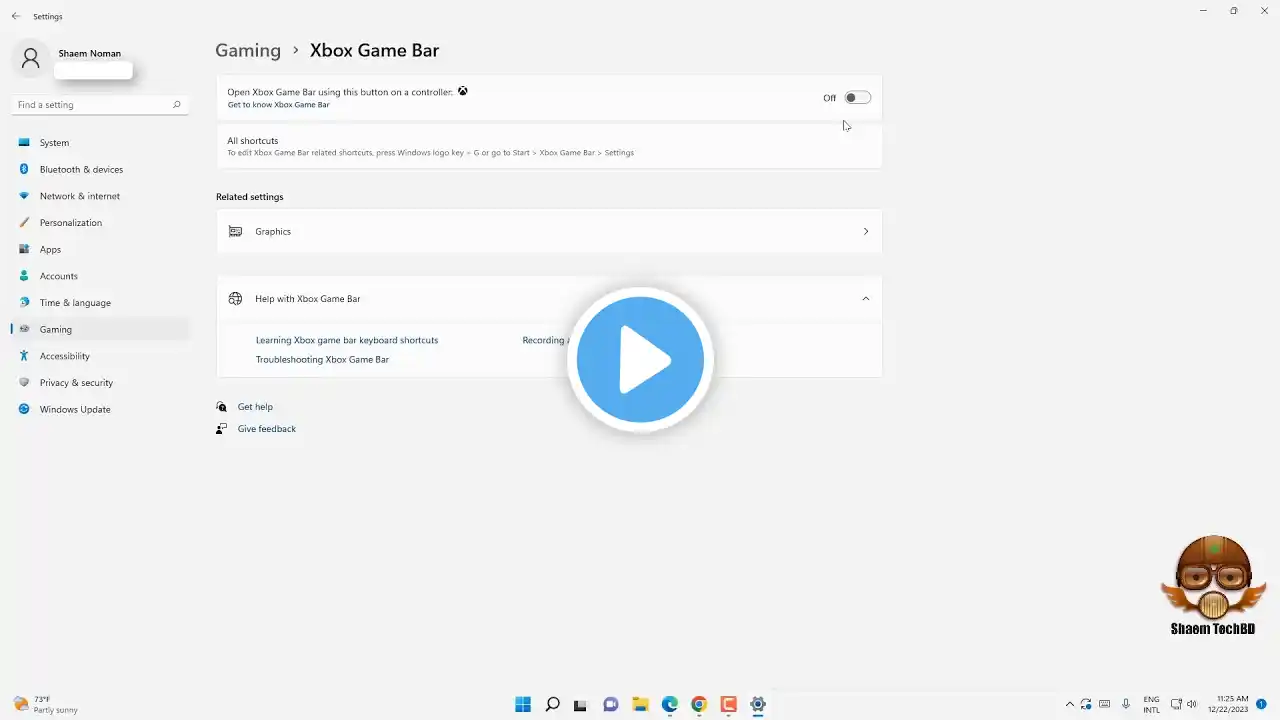Open Graphics related settings chevron
1280x720 pixels.
[865, 232]
